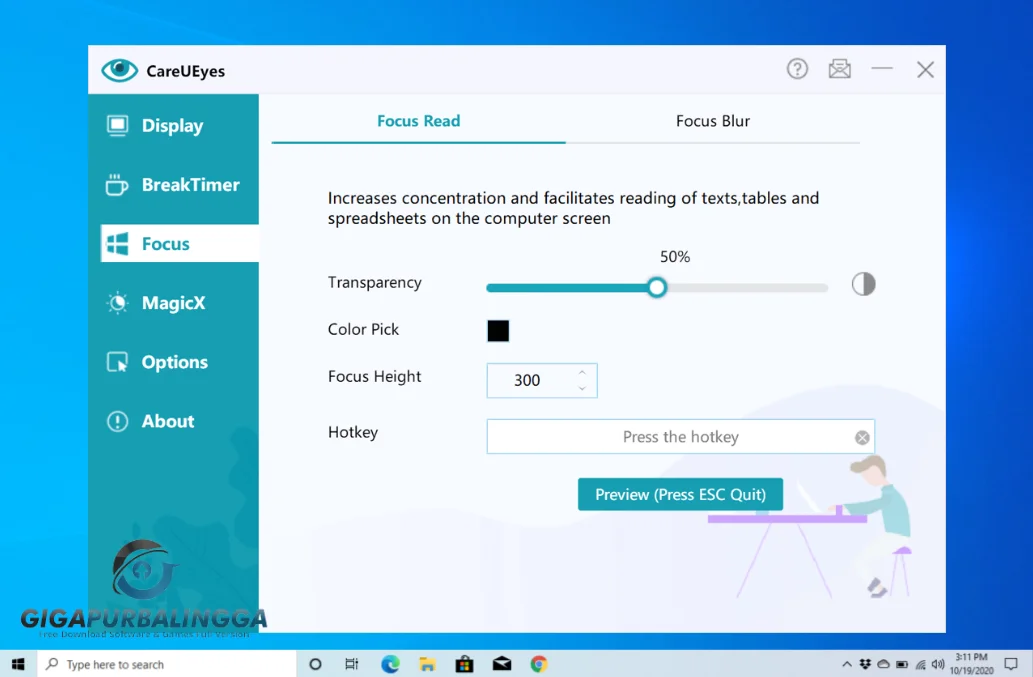
Task: Increase Focus Height with up arrow
Action: [x=582, y=373]
